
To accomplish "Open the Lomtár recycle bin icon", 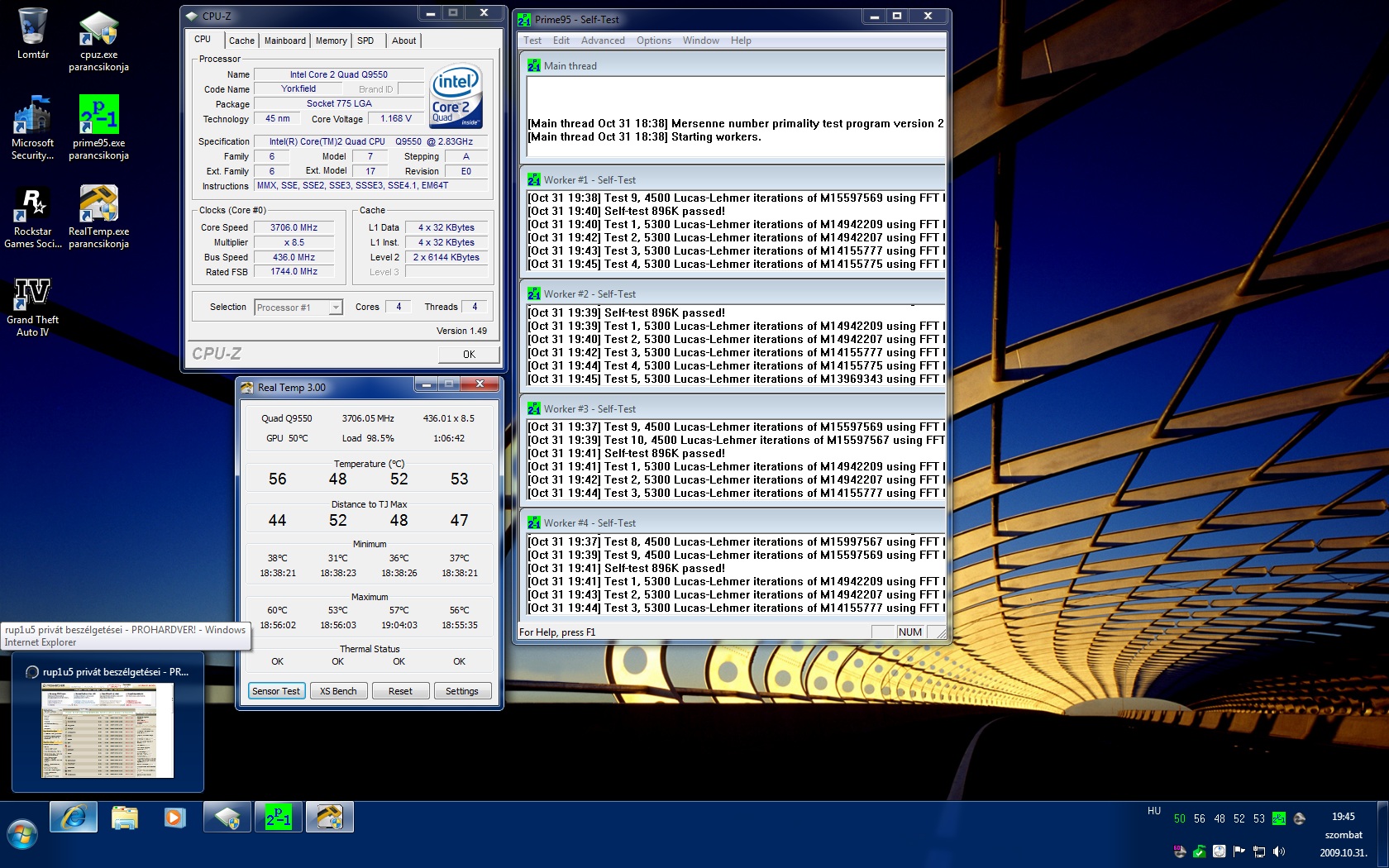I will click(33, 29).
